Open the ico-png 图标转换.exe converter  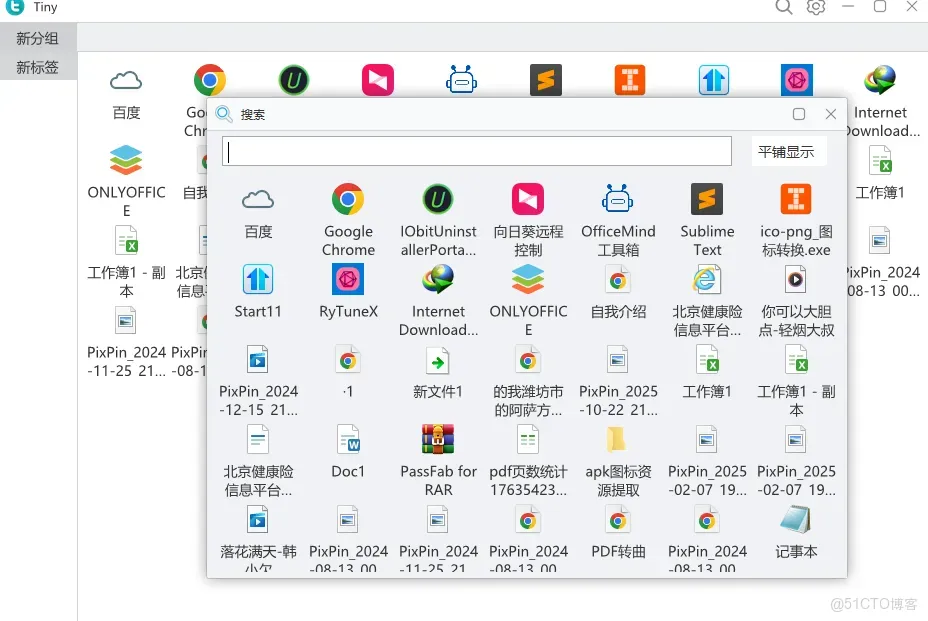pyautogui.click(x=797, y=199)
